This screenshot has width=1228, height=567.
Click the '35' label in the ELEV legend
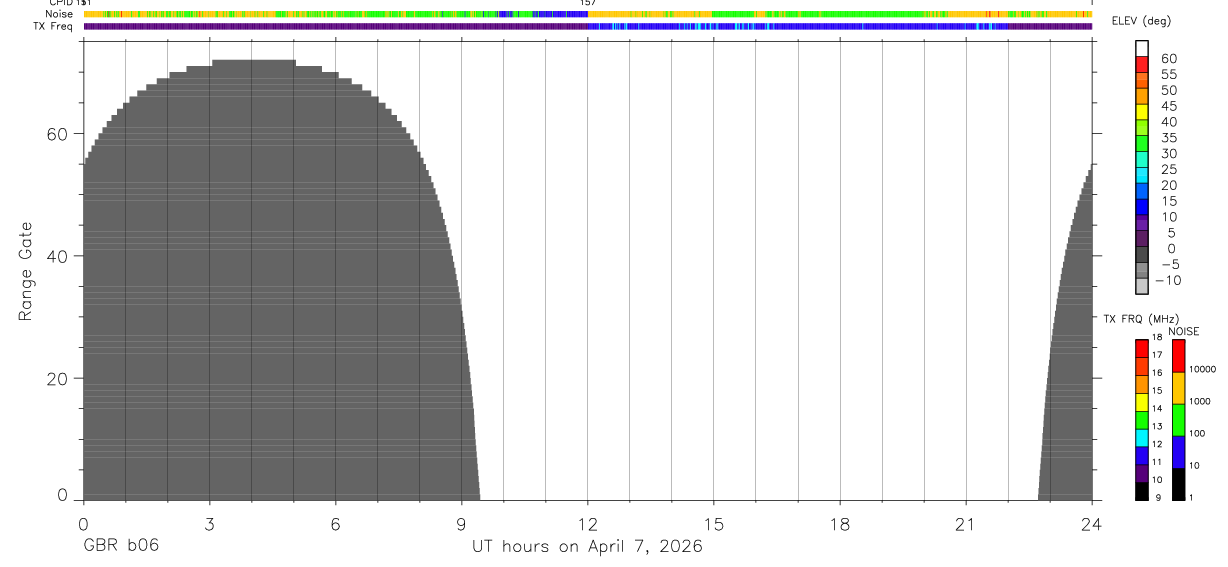tap(1168, 138)
